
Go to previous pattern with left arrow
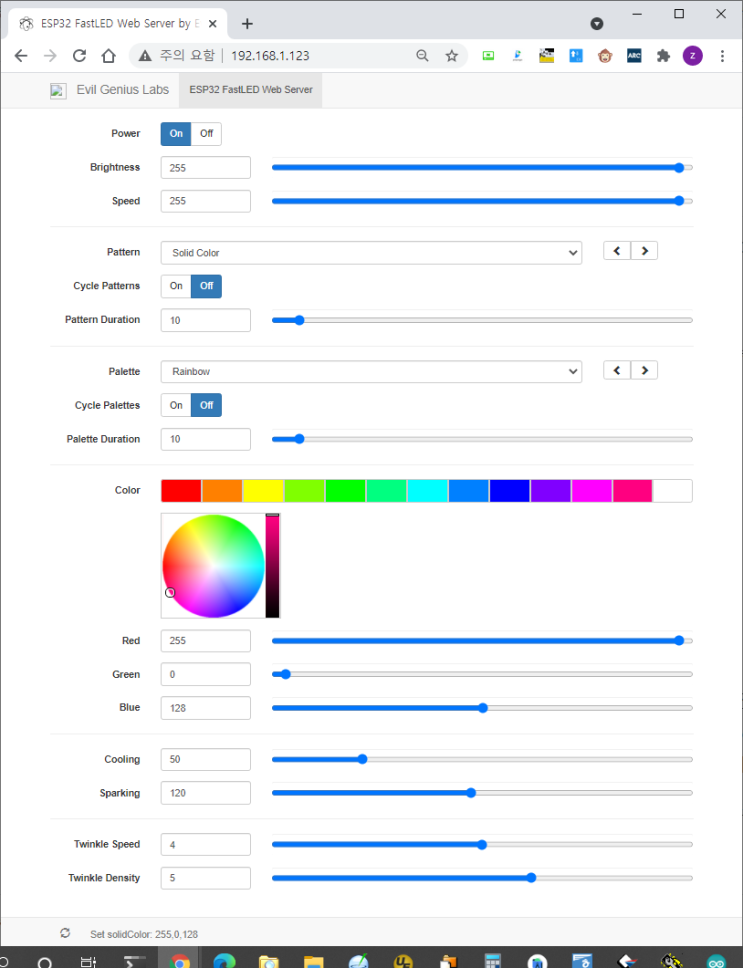617,251
